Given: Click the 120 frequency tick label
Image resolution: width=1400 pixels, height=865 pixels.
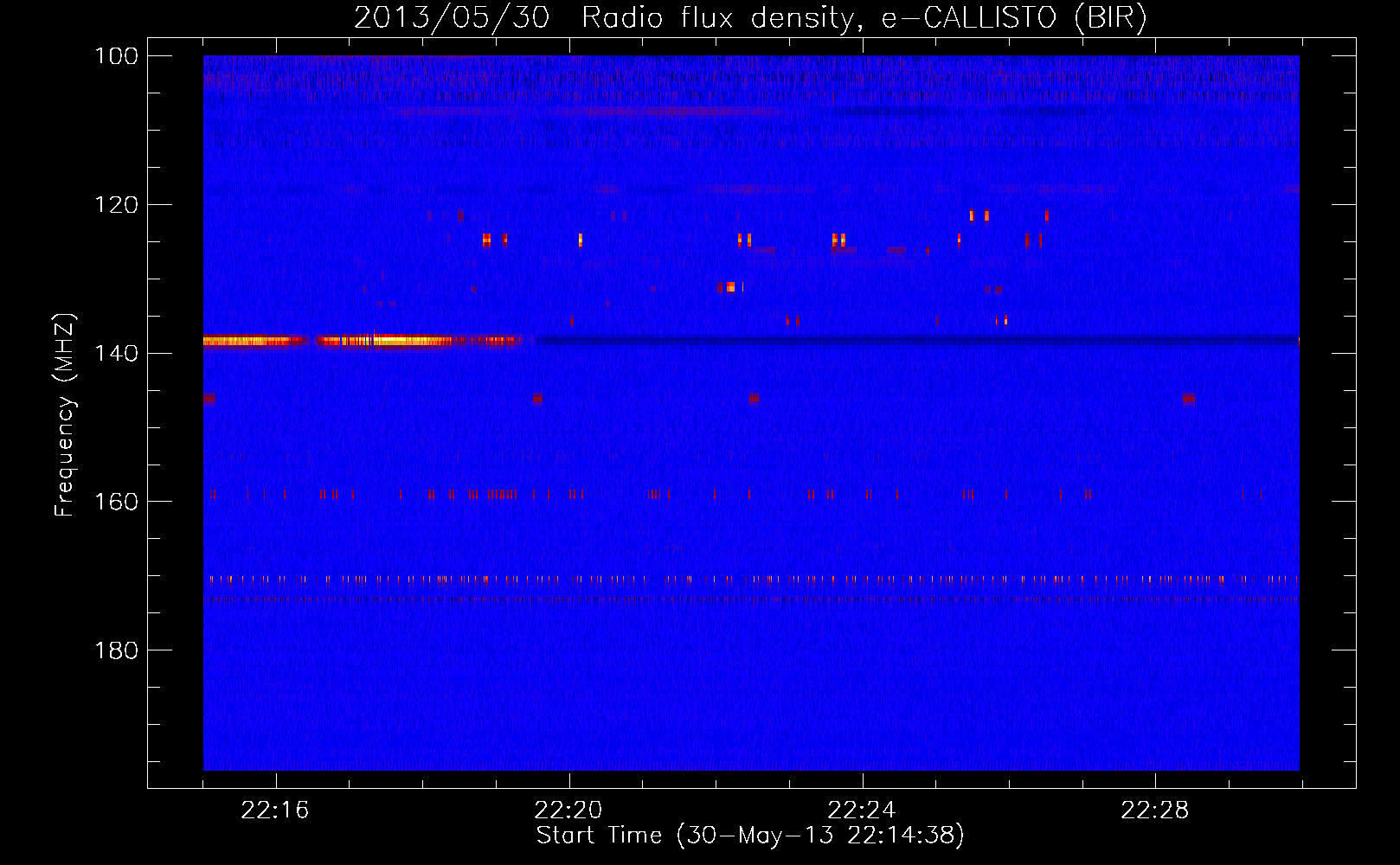Looking at the screenshot, I should pos(117,205).
